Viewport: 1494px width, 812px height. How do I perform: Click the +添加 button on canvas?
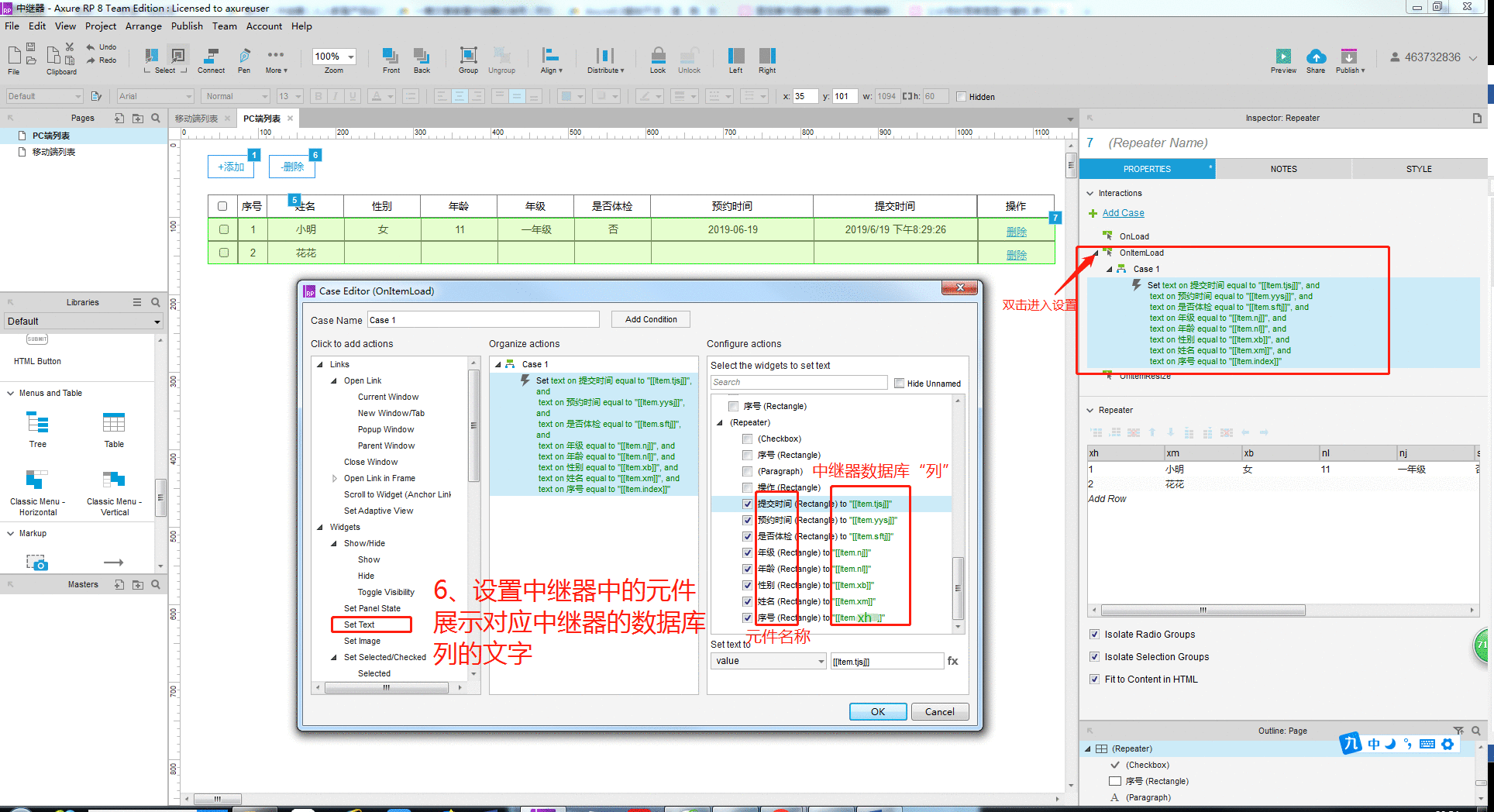pyautogui.click(x=231, y=167)
